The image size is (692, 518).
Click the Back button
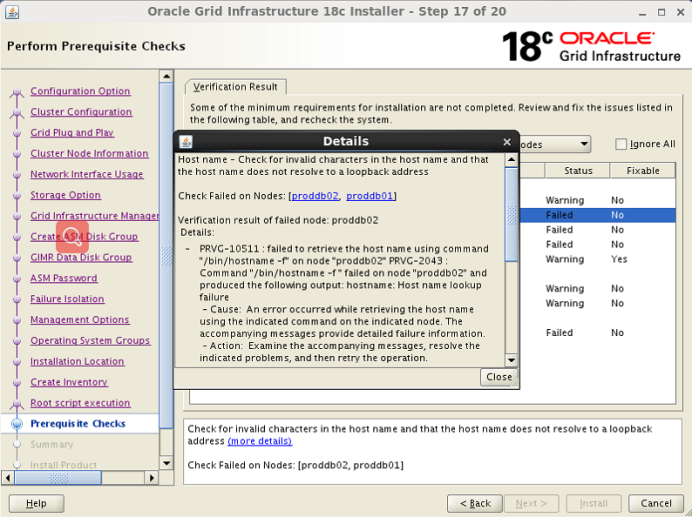click(474, 503)
